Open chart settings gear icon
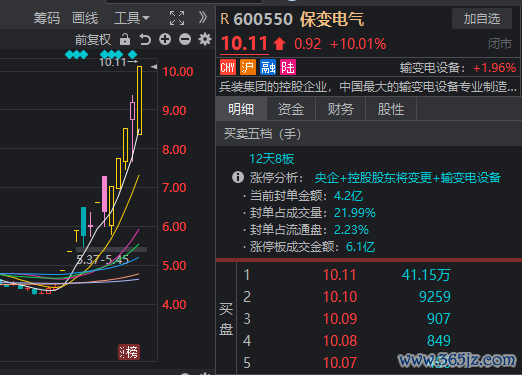The image size is (522, 375). (205, 39)
